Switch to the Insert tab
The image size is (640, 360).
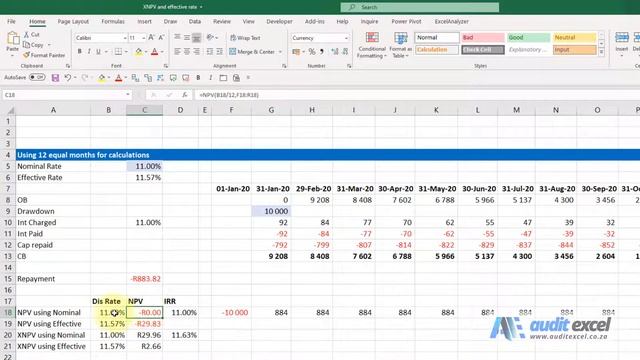(144, 21)
